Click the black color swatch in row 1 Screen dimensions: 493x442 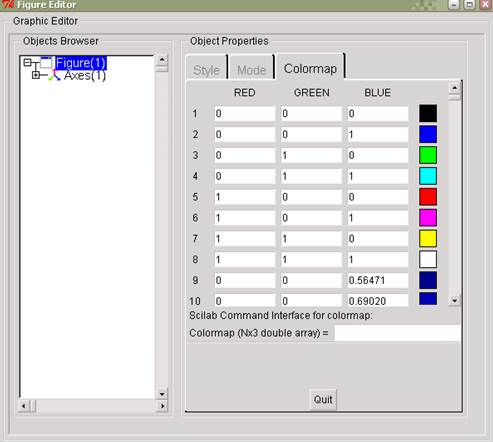tap(428, 113)
